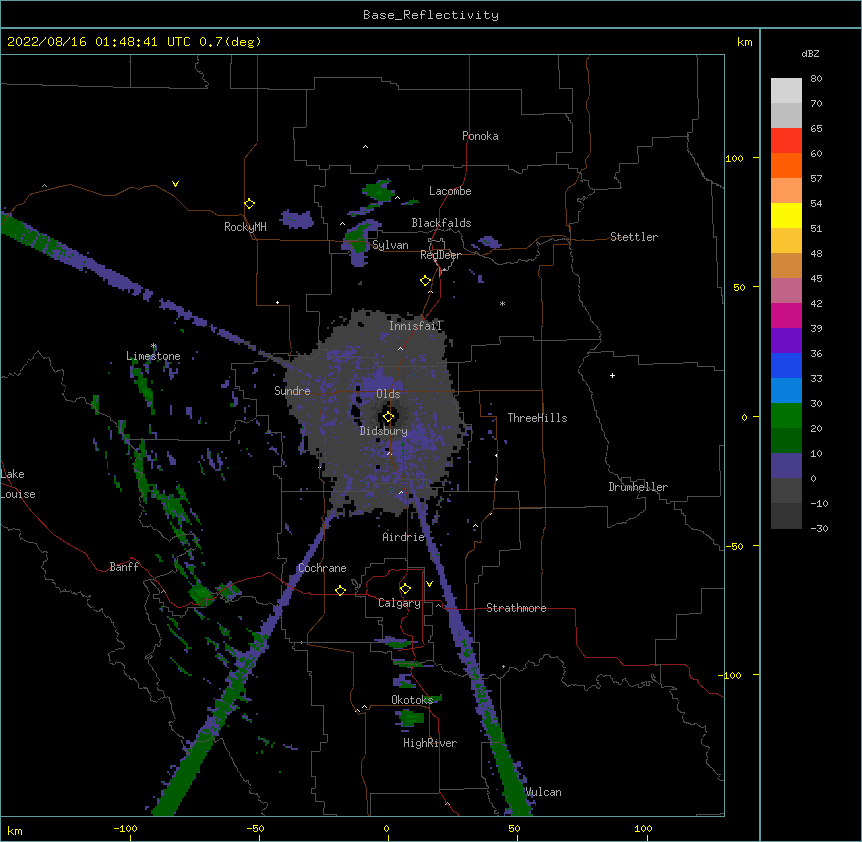This screenshot has height=842, width=862.
Task: Click the bright green 20-30 dBZ legend swatch
Action: click(x=786, y=416)
